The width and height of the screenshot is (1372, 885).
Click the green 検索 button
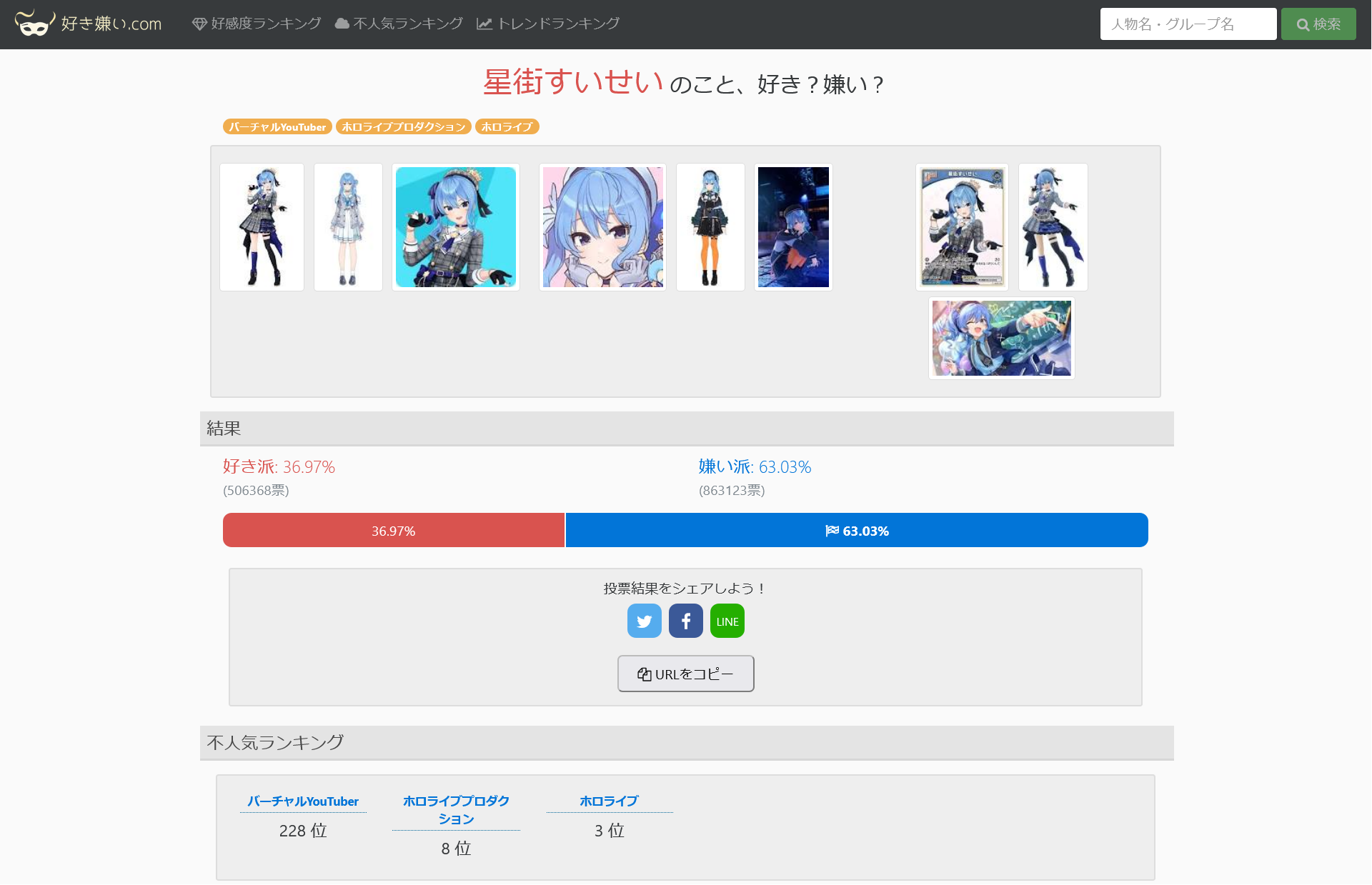1318,24
